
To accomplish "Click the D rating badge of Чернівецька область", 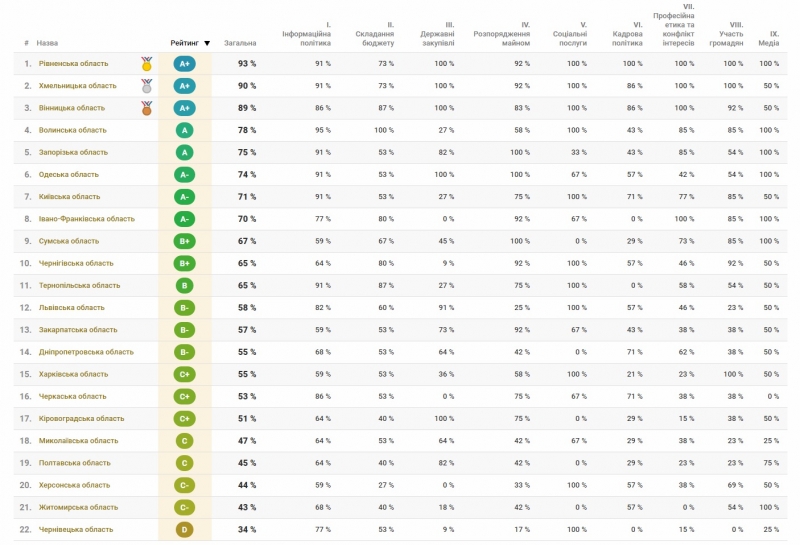I will coord(184,529).
